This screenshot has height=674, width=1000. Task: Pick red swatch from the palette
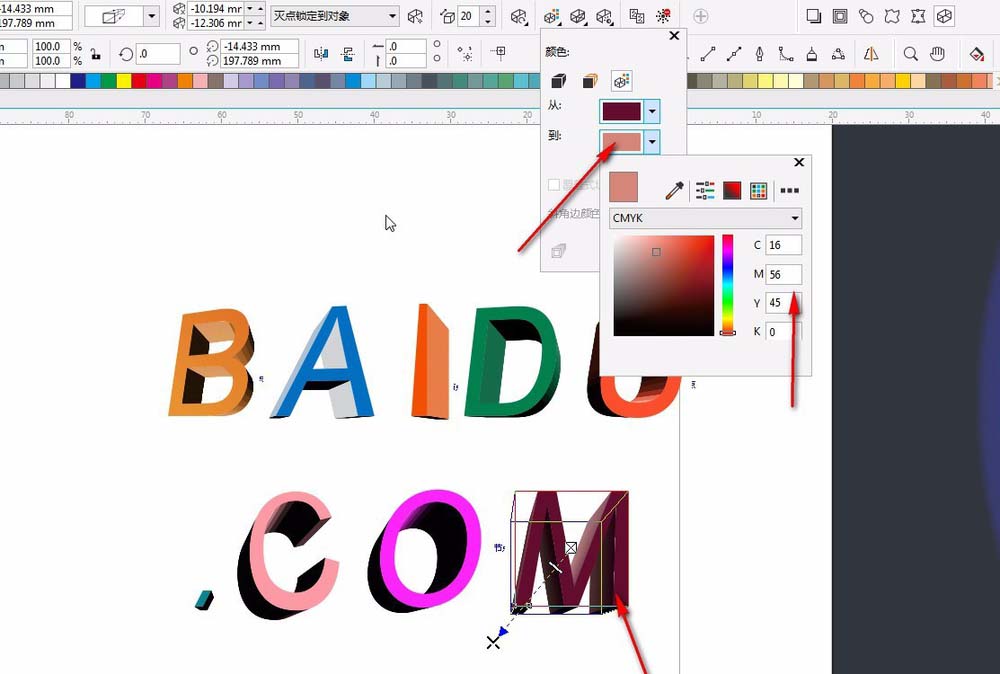(139, 81)
